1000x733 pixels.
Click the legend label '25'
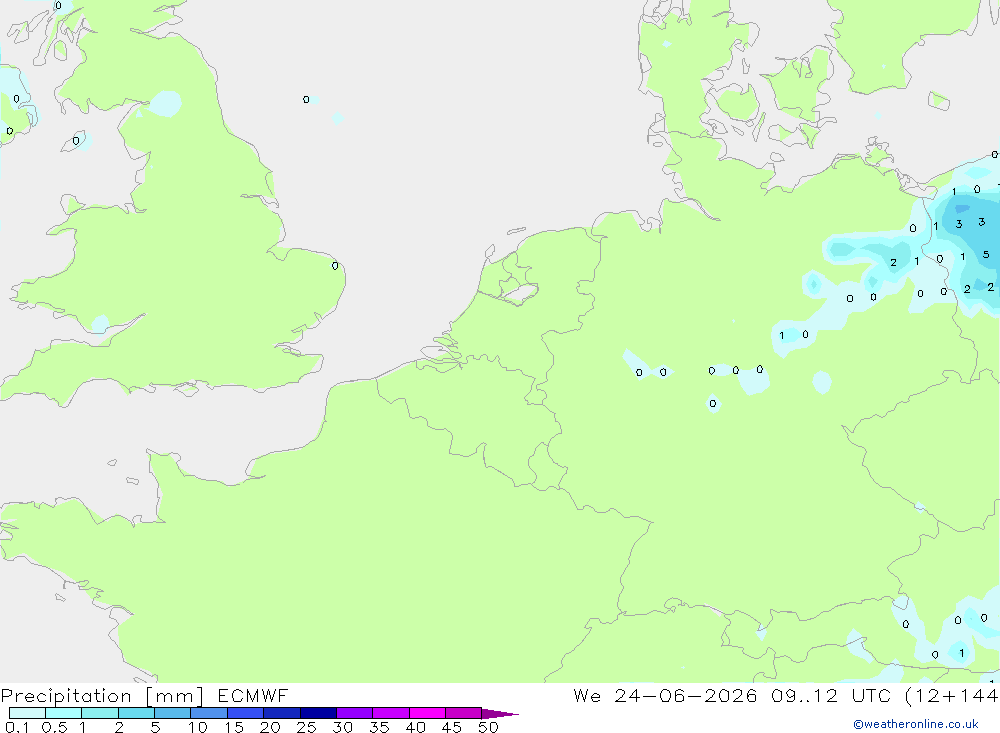click(307, 727)
